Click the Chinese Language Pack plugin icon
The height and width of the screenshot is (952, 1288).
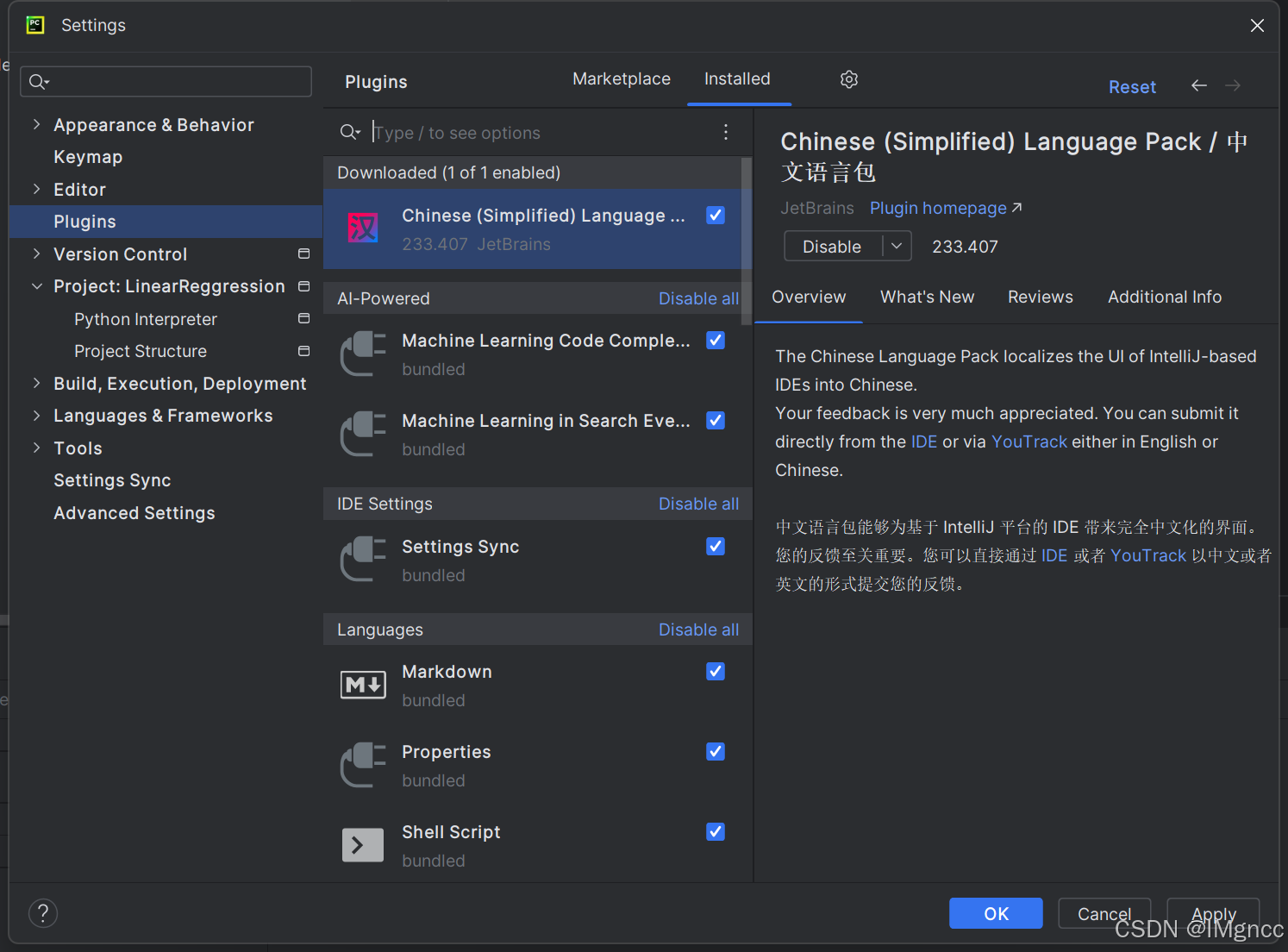(363, 229)
